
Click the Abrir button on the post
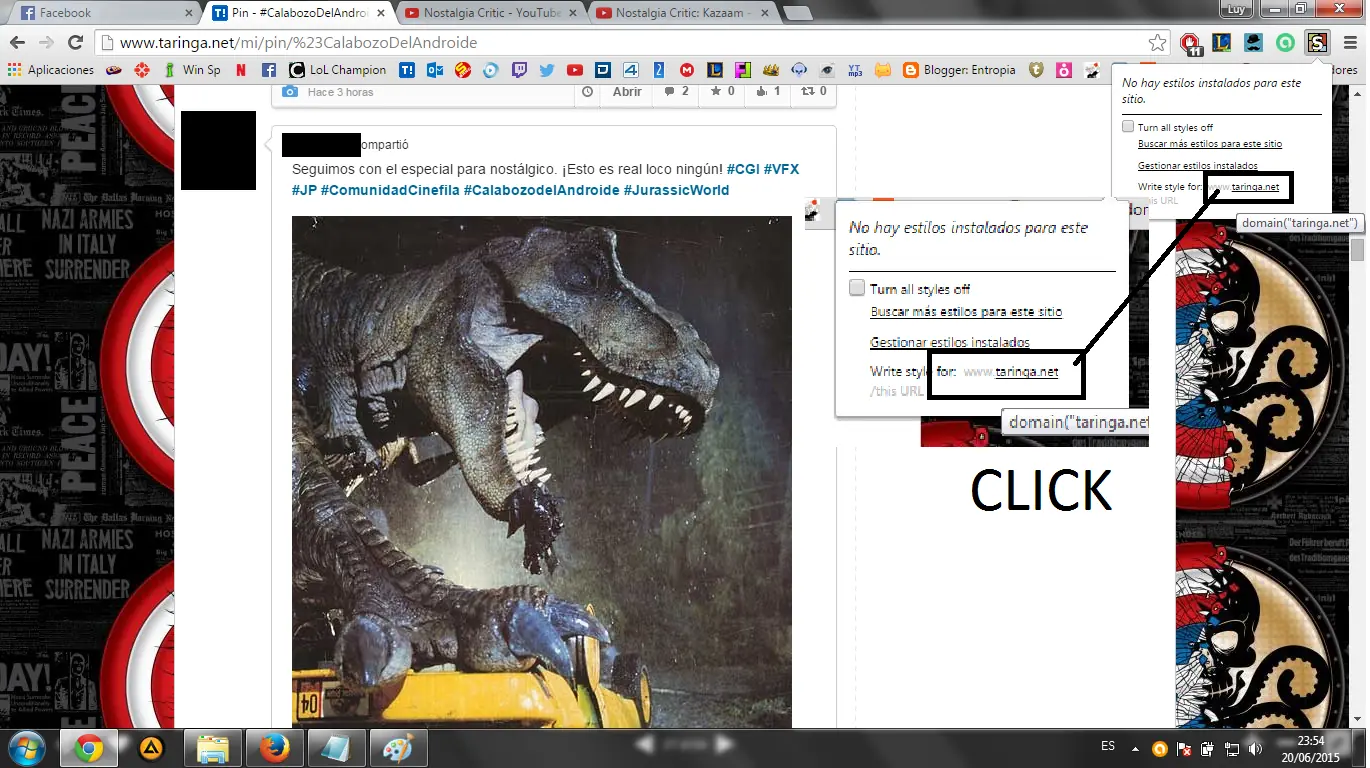[627, 92]
